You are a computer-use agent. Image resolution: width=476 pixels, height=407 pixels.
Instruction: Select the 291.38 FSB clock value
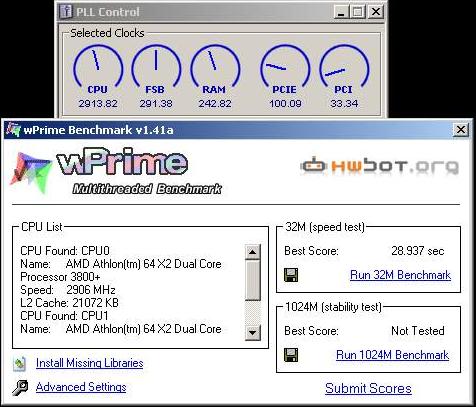click(156, 103)
